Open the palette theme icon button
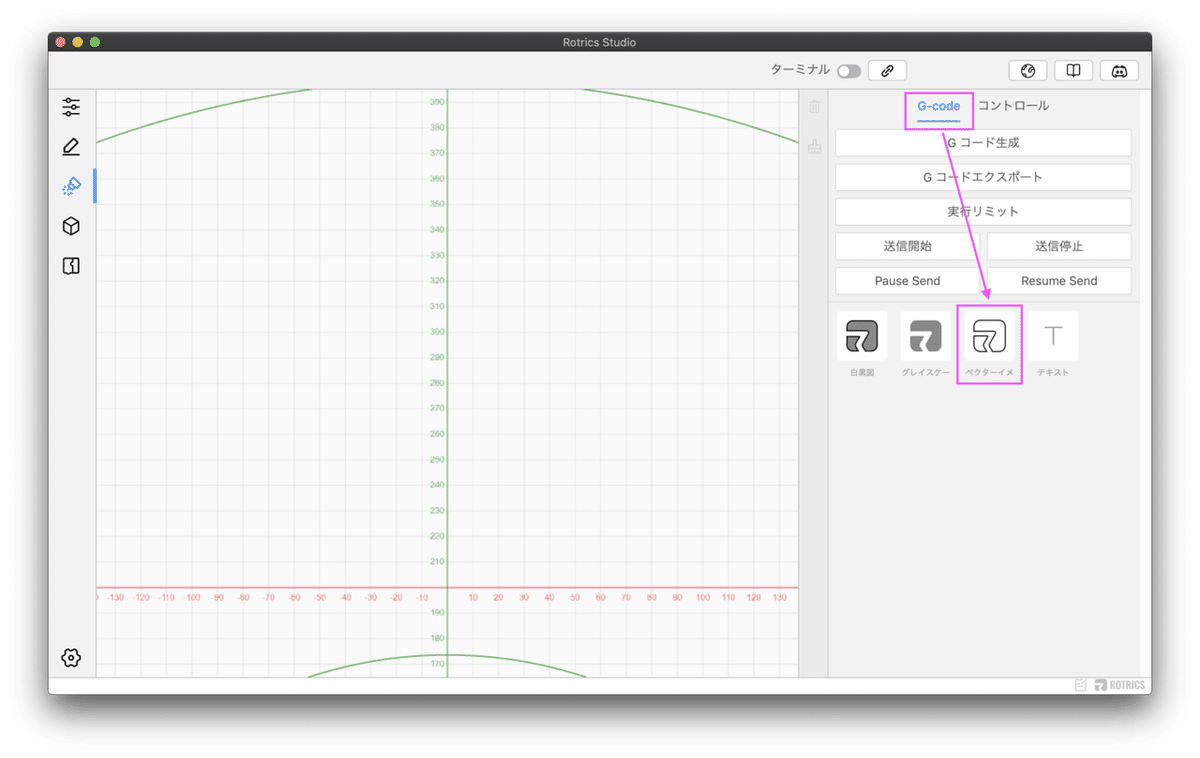Viewport: 1200px width, 758px height. tap(1028, 70)
